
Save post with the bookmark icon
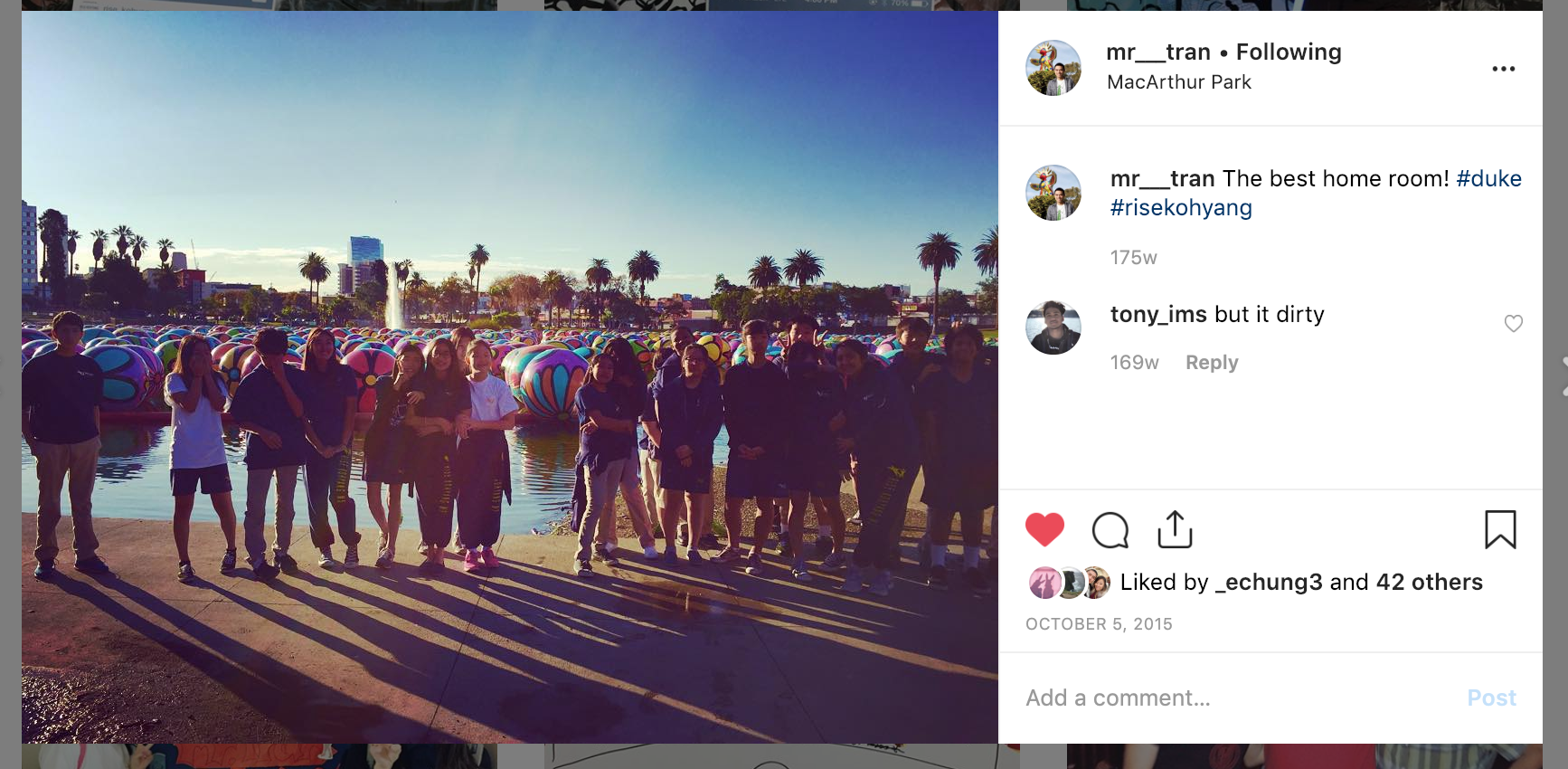(x=1500, y=529)
